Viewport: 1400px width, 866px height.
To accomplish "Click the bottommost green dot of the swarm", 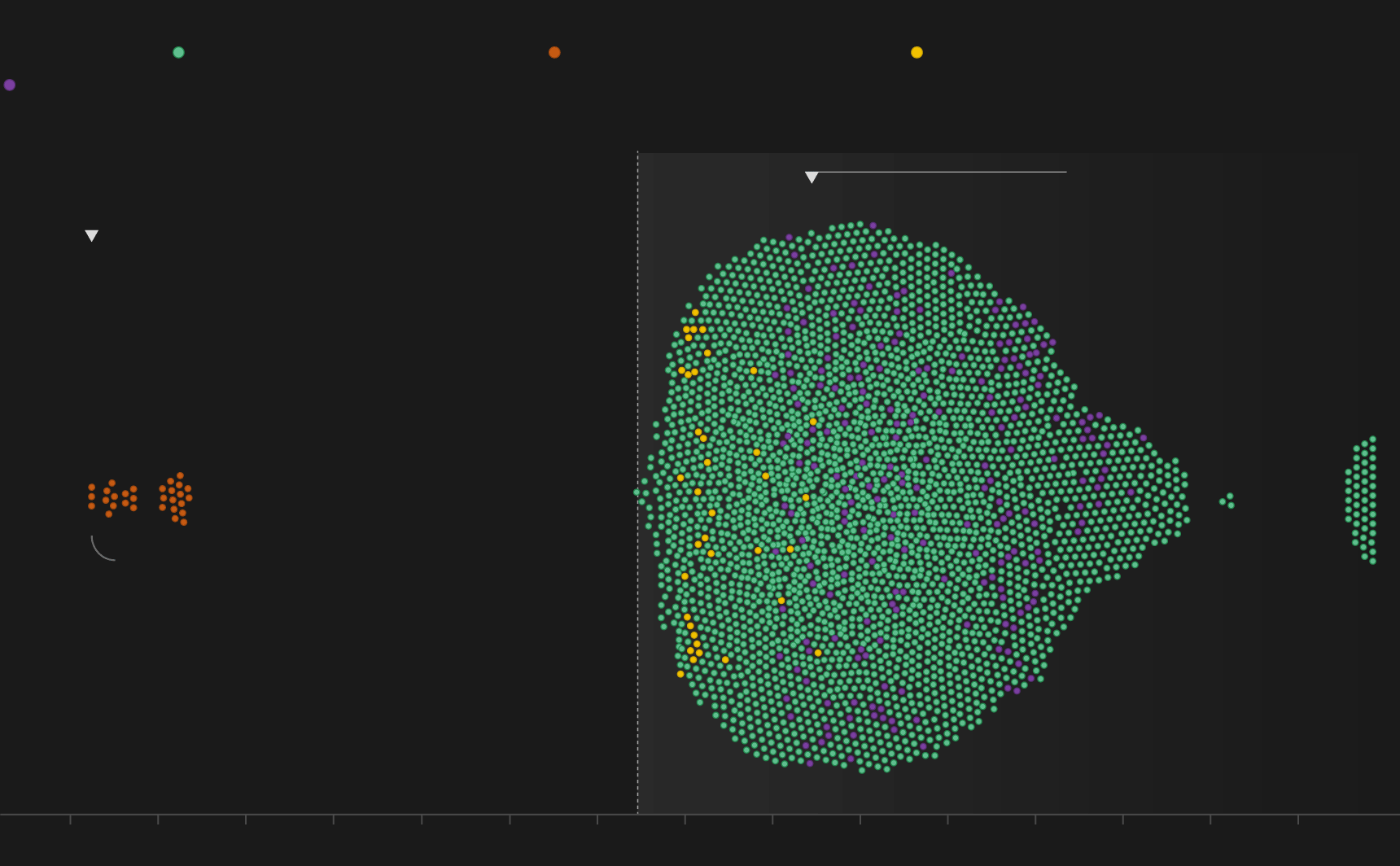I will [862, 770].
